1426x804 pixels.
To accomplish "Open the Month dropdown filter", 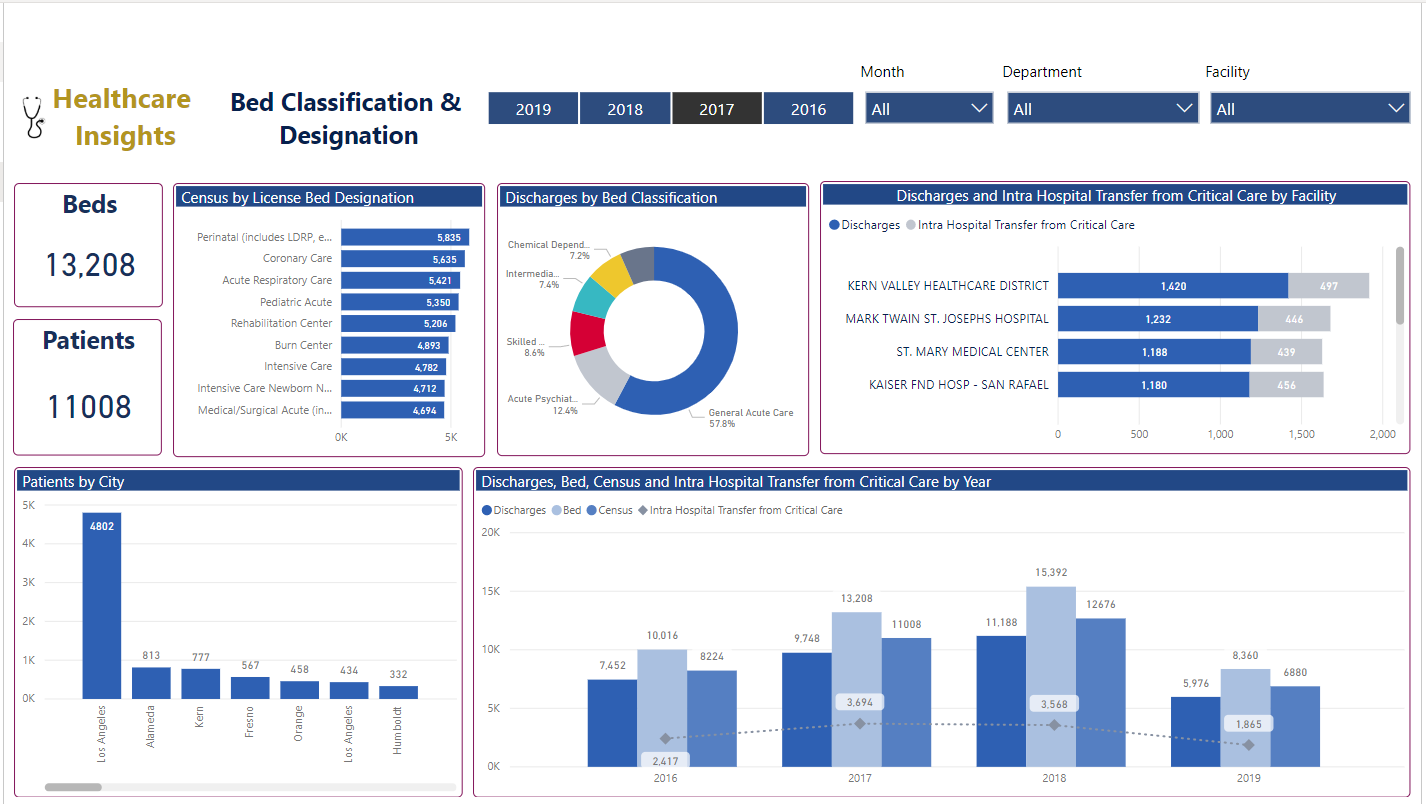I will click(x=929, y=109).
